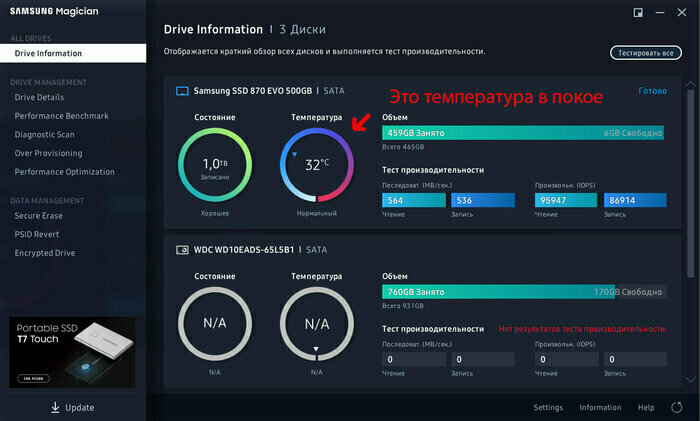Image resolution: width=700 pixels, height=421 pixels.
Task: Click the 32°C temperature gauge
Action: click(x=317, y=165)
